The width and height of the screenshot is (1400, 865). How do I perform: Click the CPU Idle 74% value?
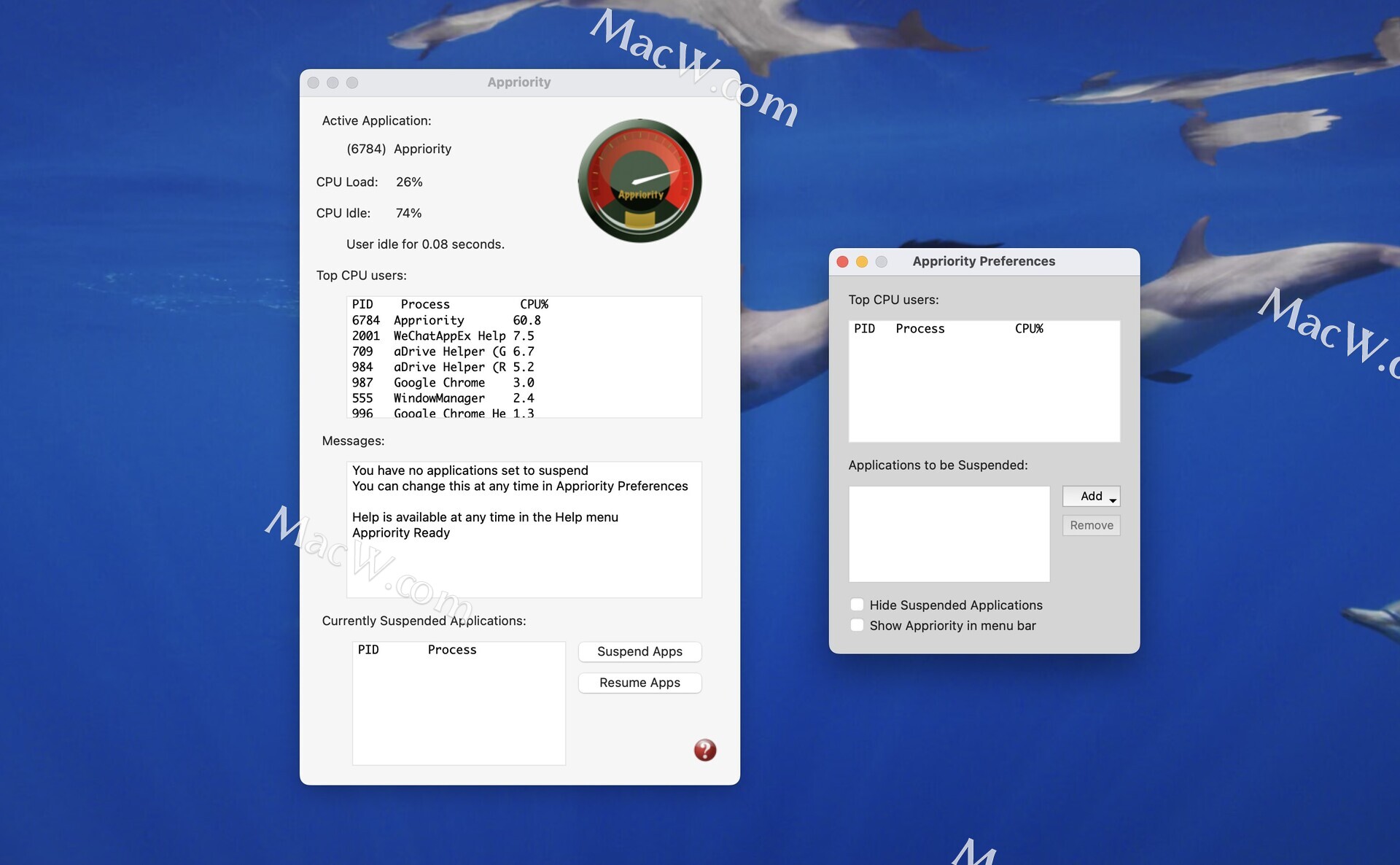(x=408, y=213)
